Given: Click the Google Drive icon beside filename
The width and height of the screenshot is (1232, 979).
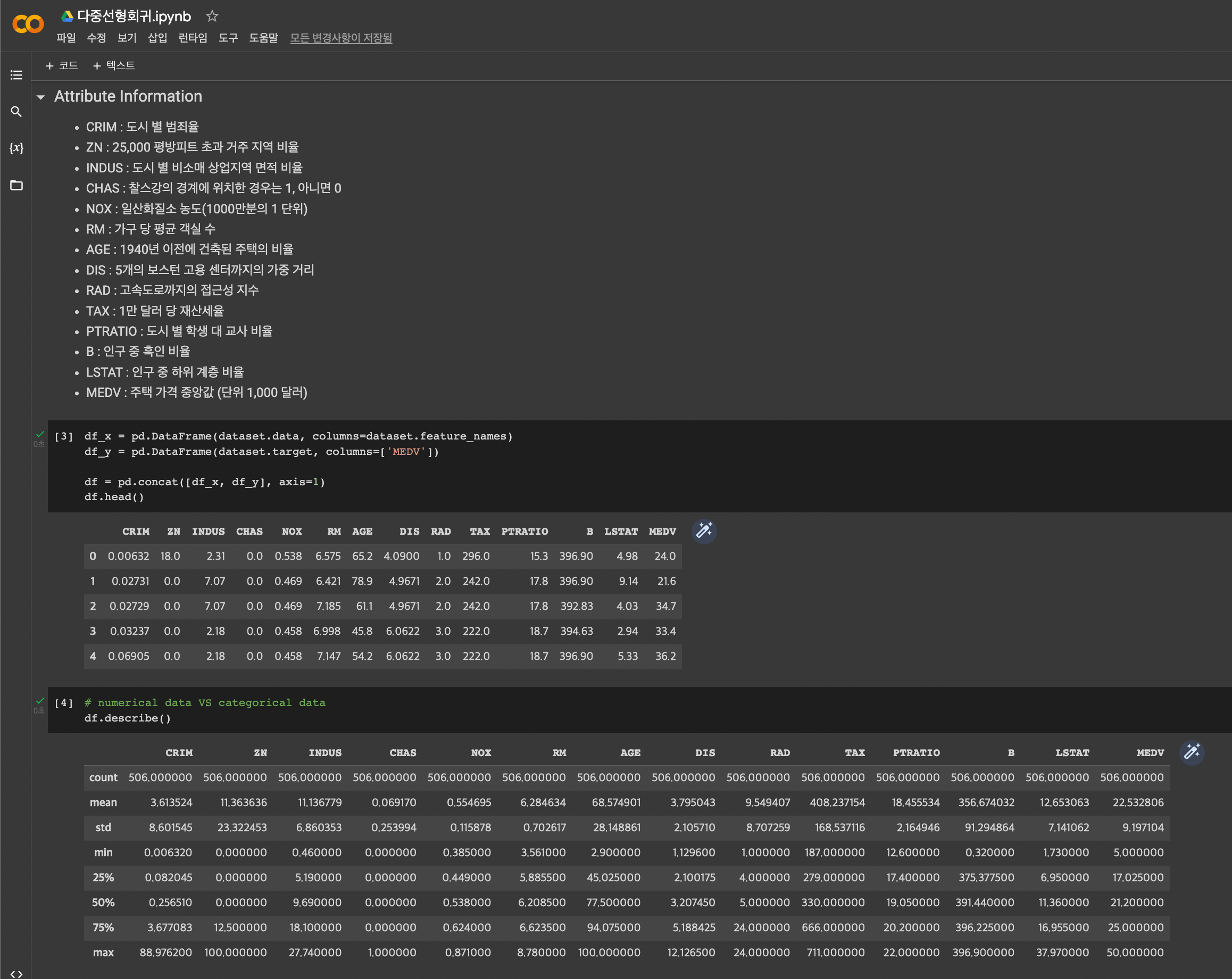Looking at the screenshot, I should click(x=68, y=16).
